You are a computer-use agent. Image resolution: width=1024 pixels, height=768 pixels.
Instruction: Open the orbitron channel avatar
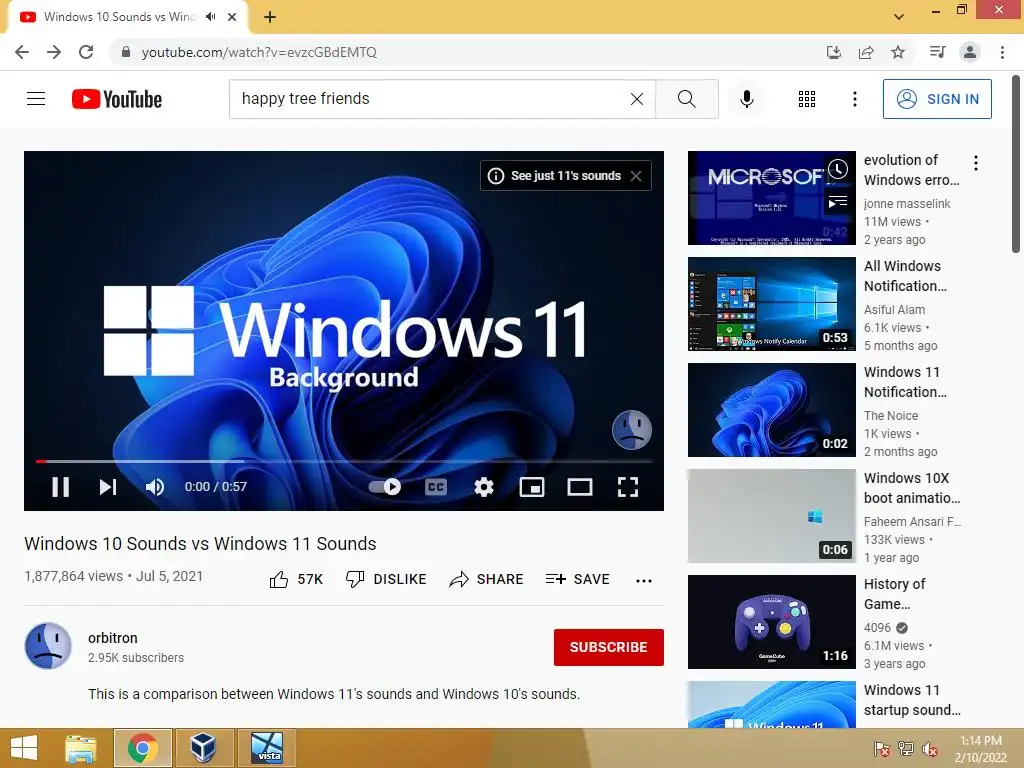point(48,646)
